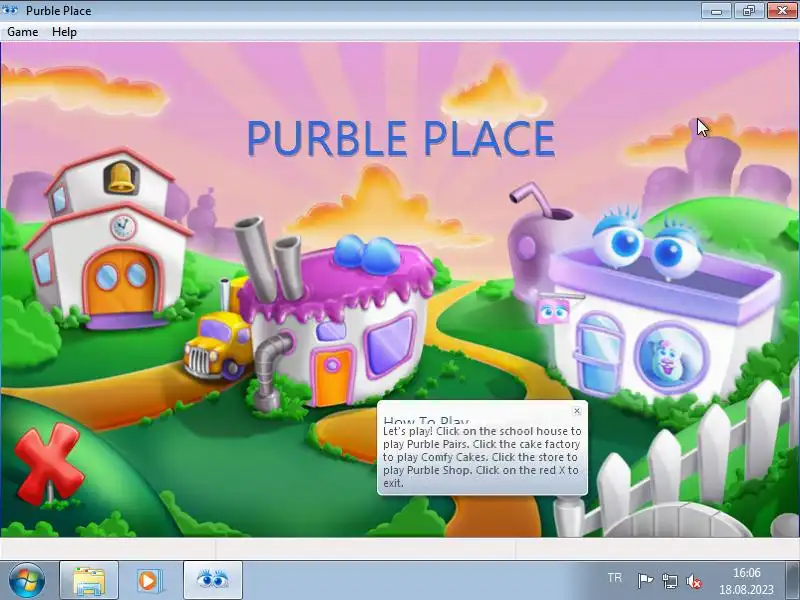
Task: Open the clock showing 16:06
Action: point(746,581)
